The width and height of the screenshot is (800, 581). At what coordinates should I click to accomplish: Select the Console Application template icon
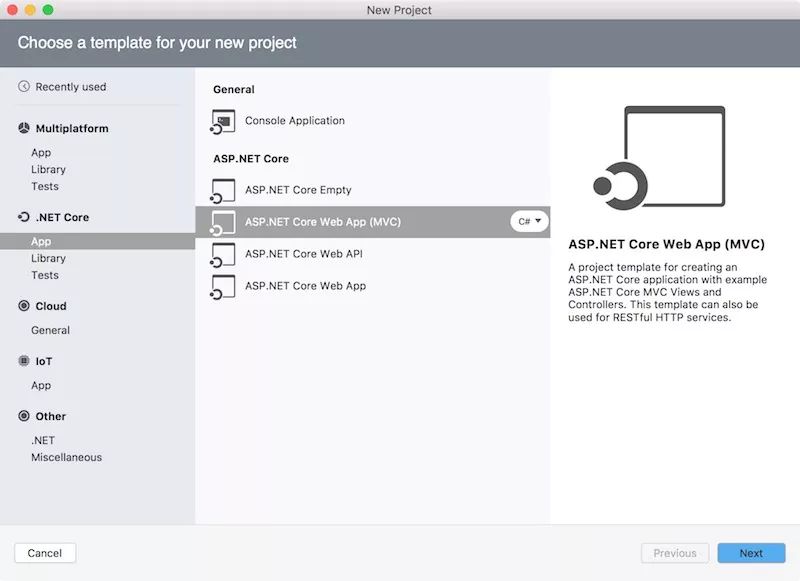[x=223, y=121]
